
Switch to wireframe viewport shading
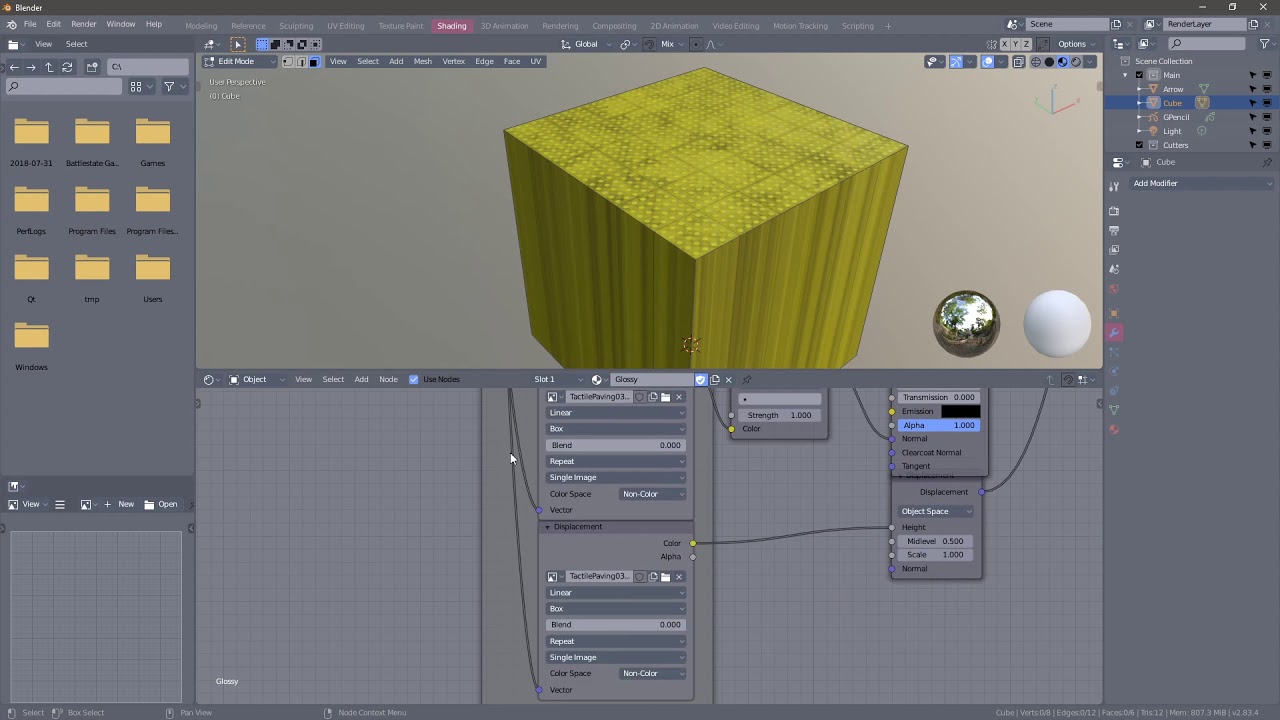tap(1036, 62)
